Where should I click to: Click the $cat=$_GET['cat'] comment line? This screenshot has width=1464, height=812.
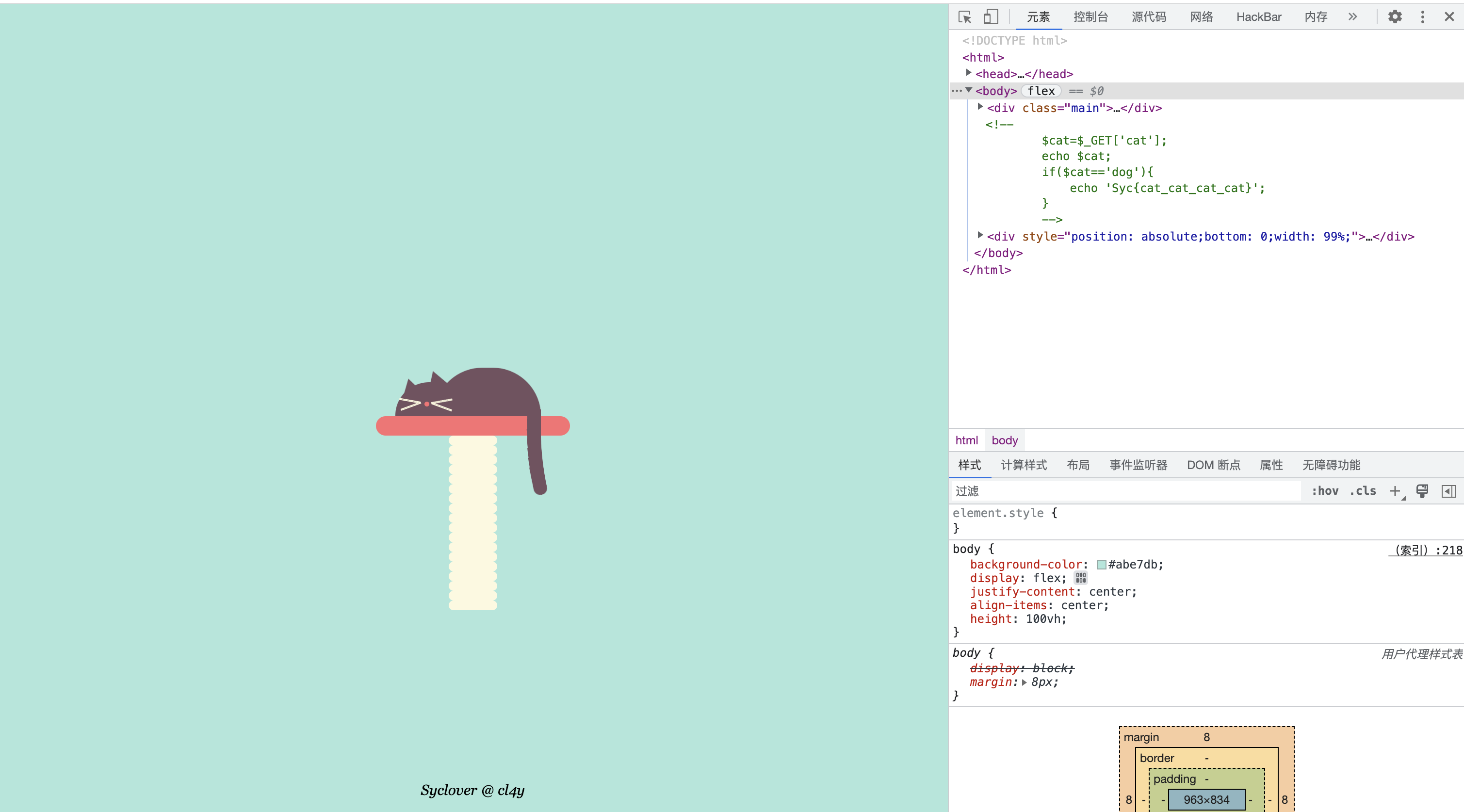(x=1104, y=140)
